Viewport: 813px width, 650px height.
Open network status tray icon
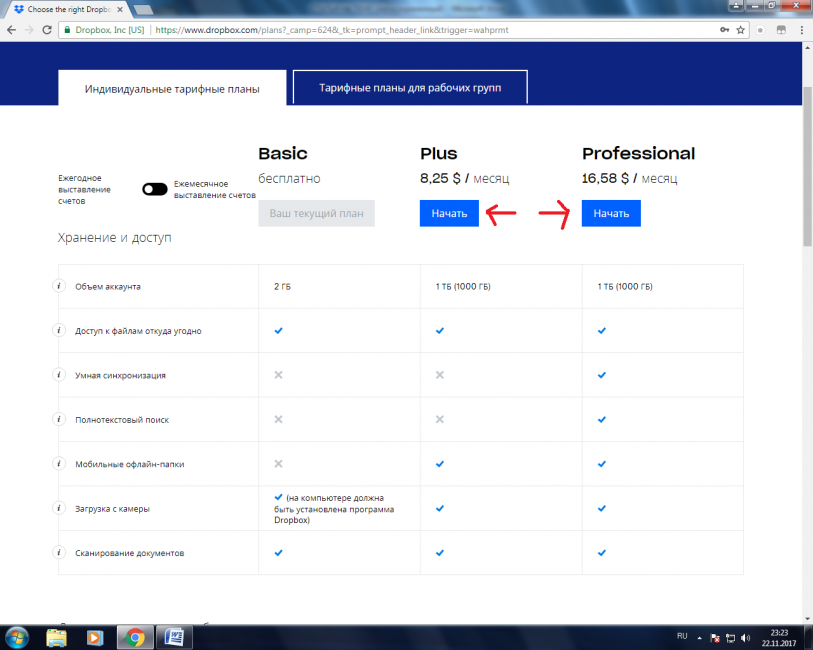(x=730, y=638)
